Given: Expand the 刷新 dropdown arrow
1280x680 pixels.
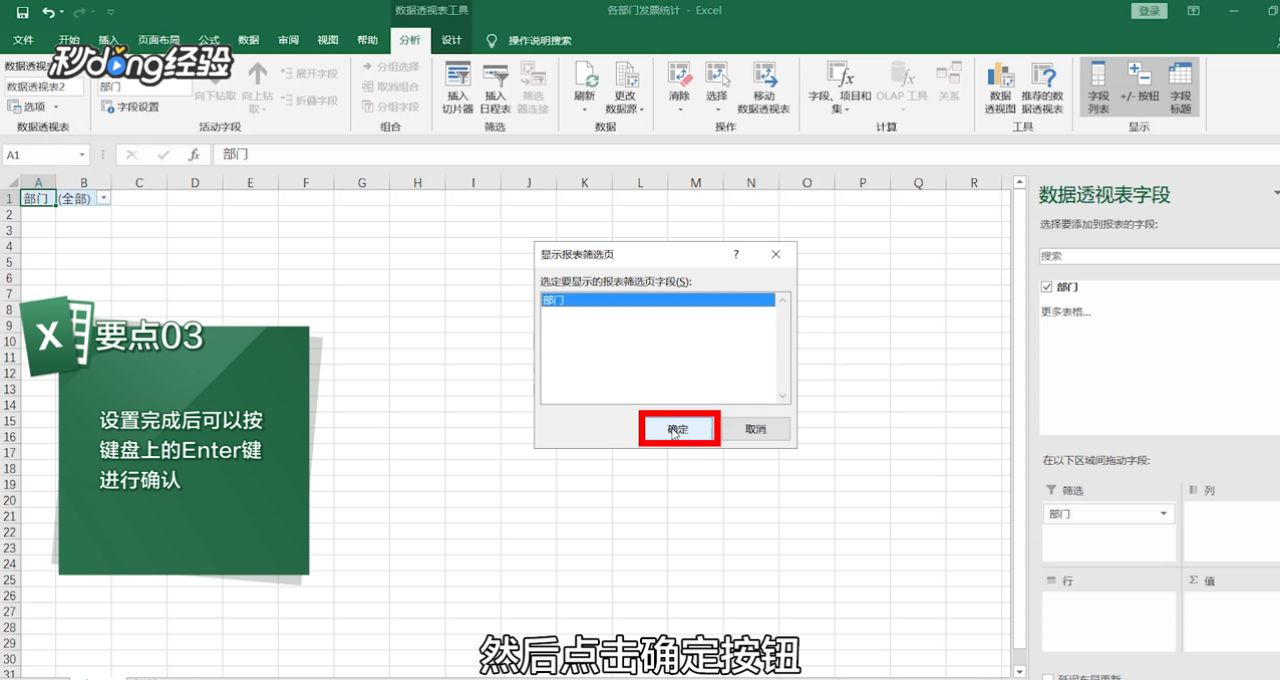Looking at the screenshot, I should (585, 108).
